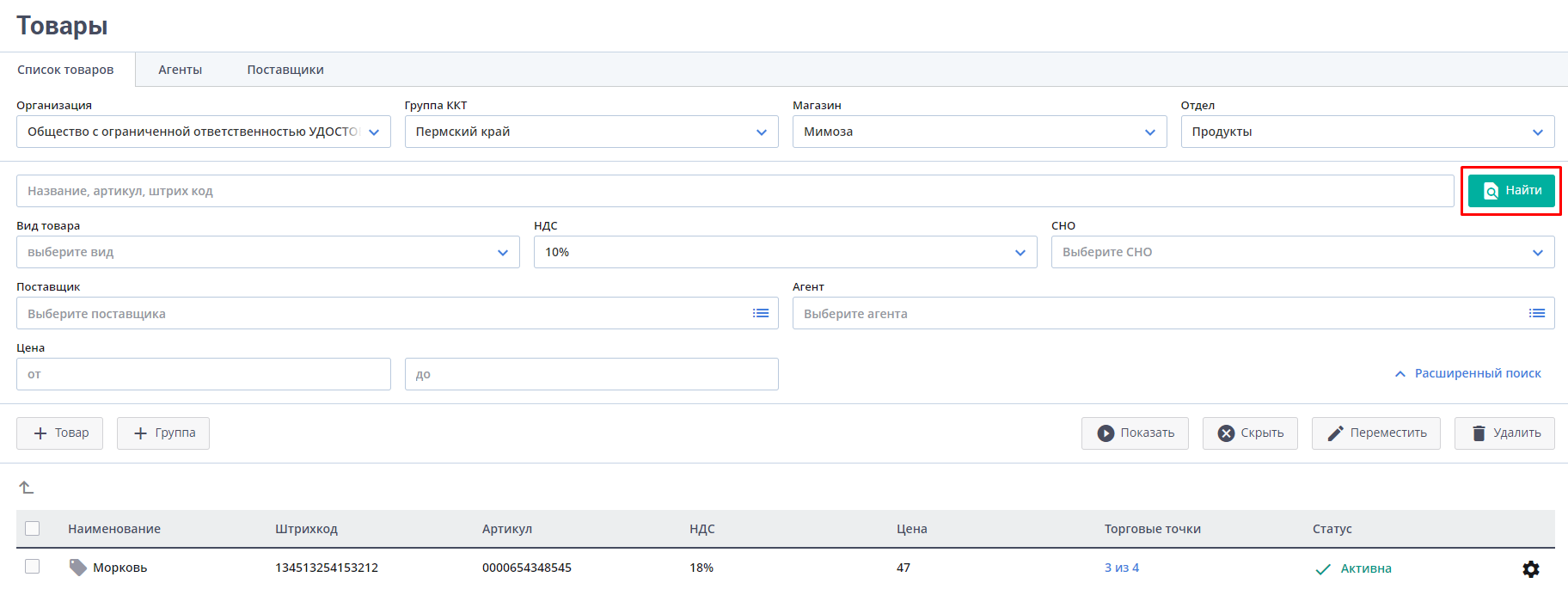Click the trash icon on Удалить button
The height and width of the screenshot is (614, 1568).
coord(1479,433)
